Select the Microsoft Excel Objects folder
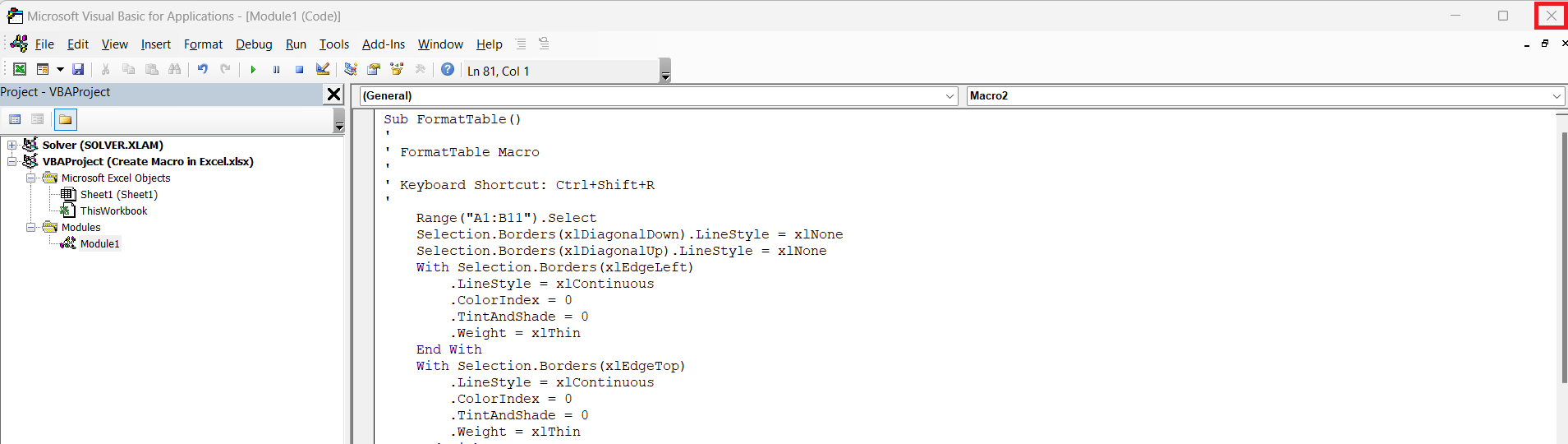This screenshot has width=1568, height=444. pyautogui.click(x=116, y=178)
